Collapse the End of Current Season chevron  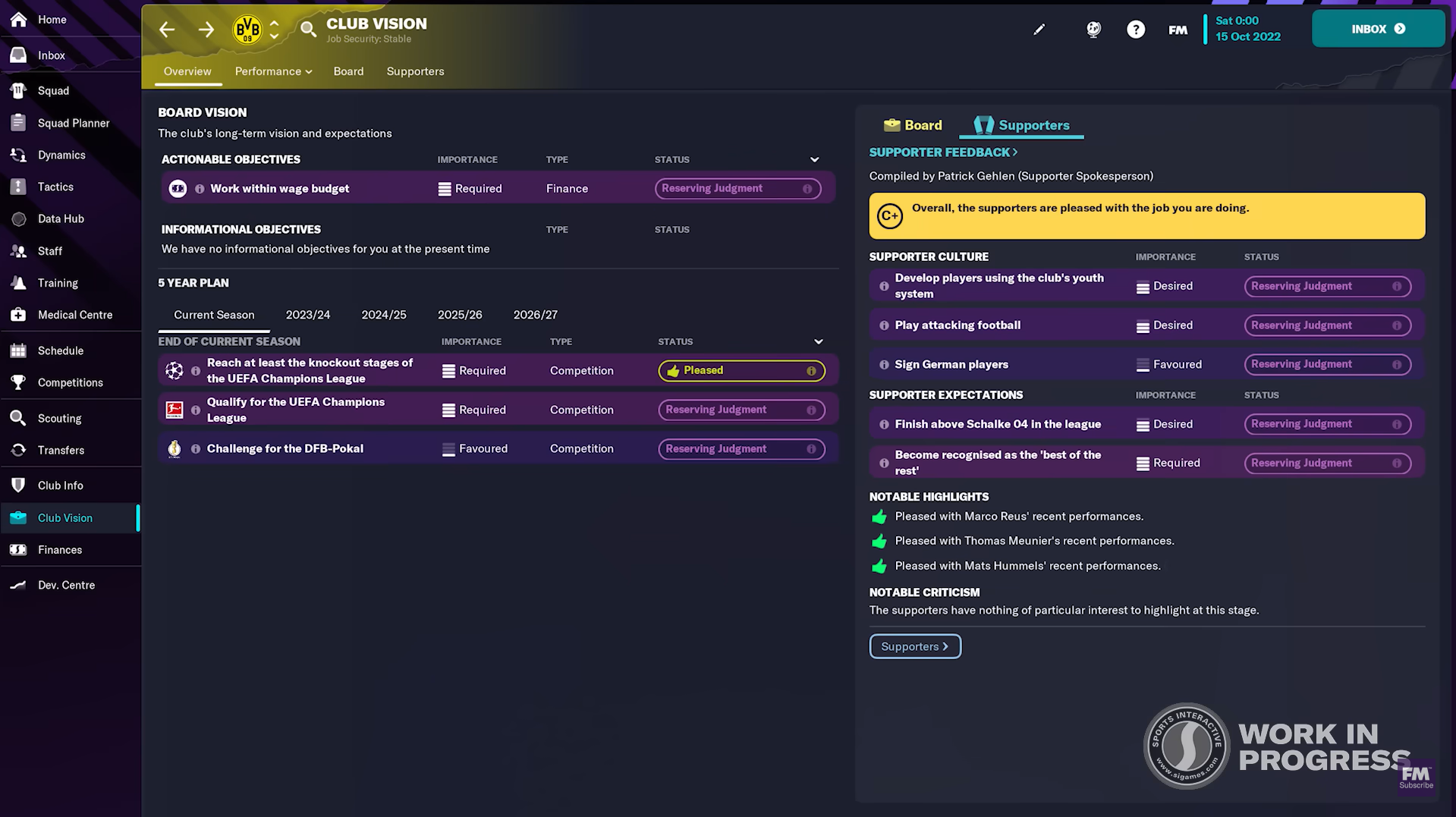pos(819,341)
